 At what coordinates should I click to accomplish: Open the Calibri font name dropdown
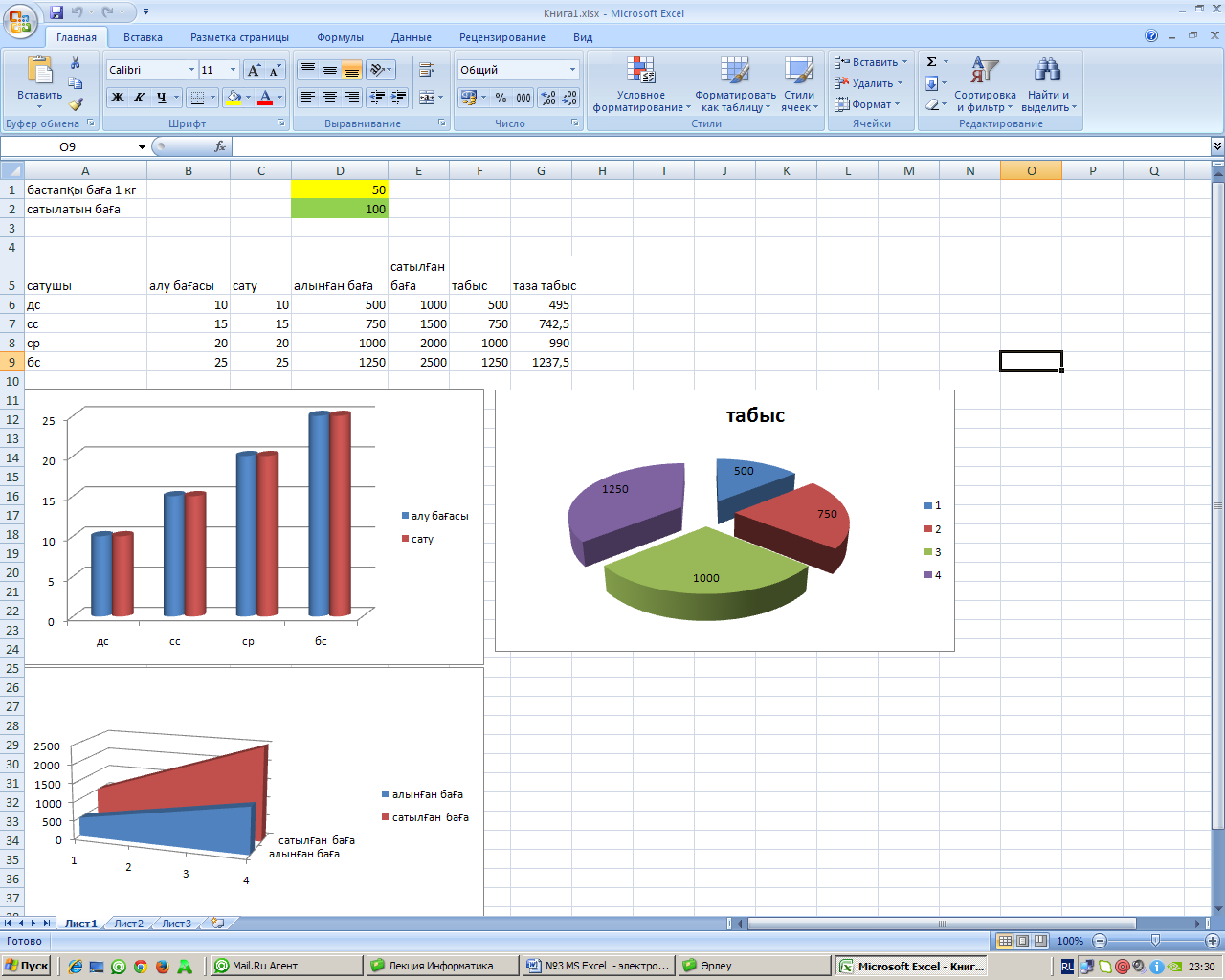coord(191,70)
